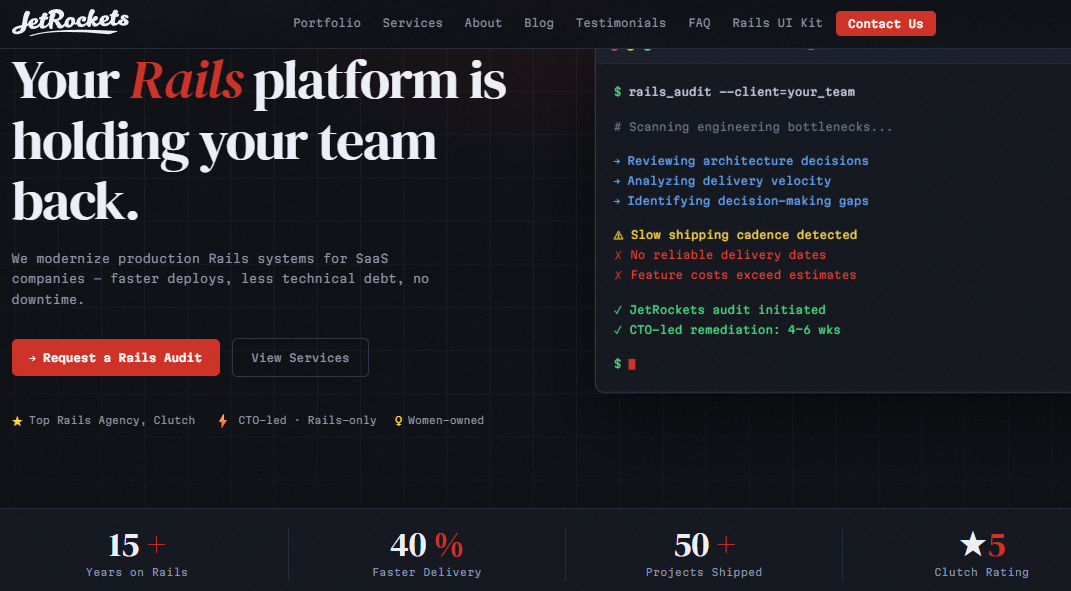Click the "Identifying decision-making gaps" line
This screenshot has height=591, width=1071.
click(x=748, y=201)
